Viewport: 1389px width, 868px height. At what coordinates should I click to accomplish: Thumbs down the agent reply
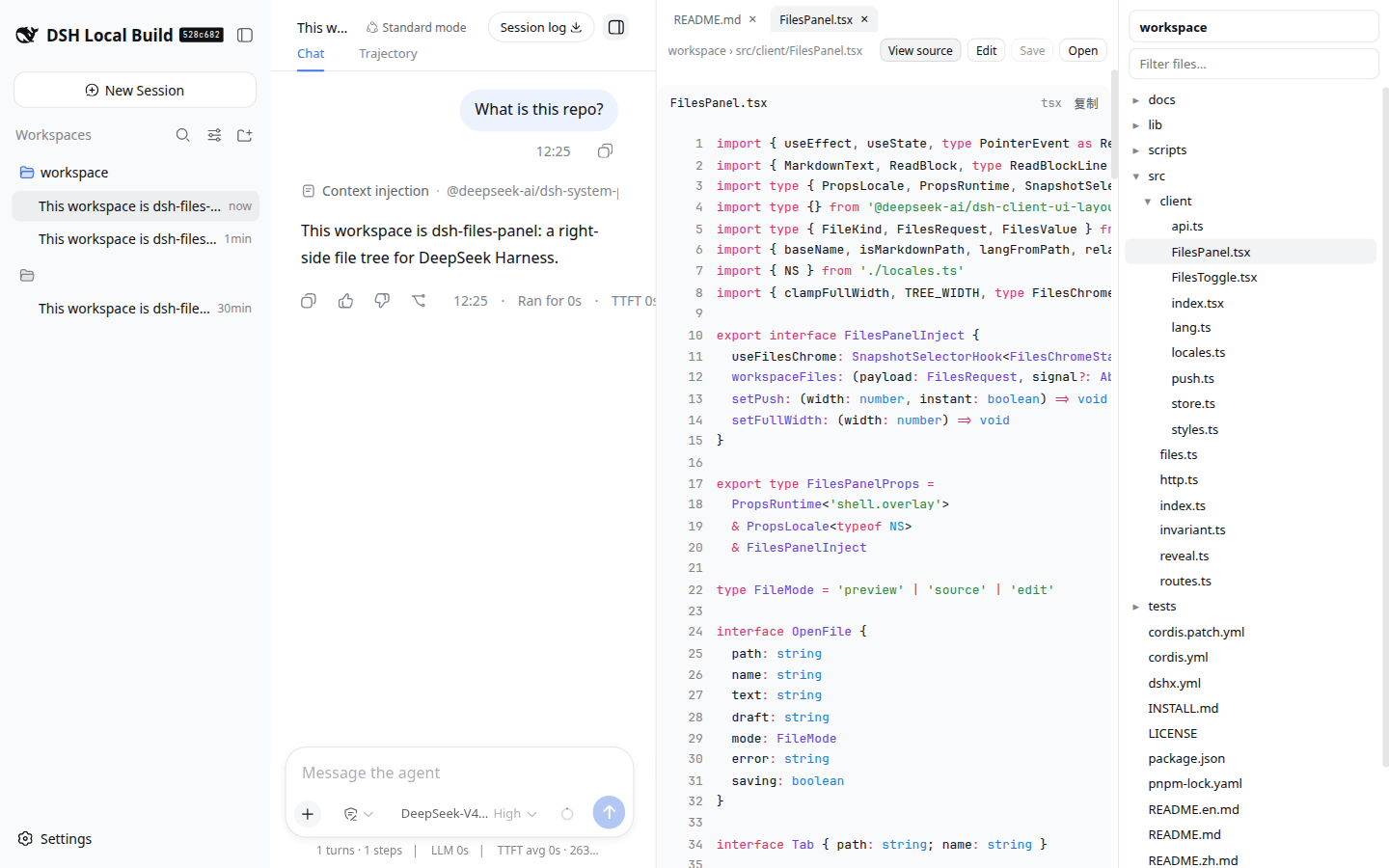click(x=382, y=301)
